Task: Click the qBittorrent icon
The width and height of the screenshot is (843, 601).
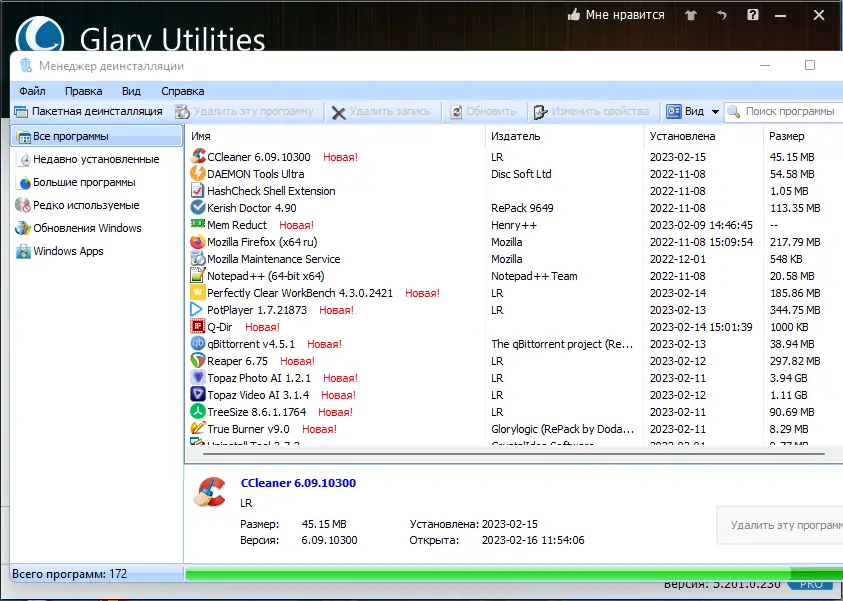Action: [x=198, y=344]
